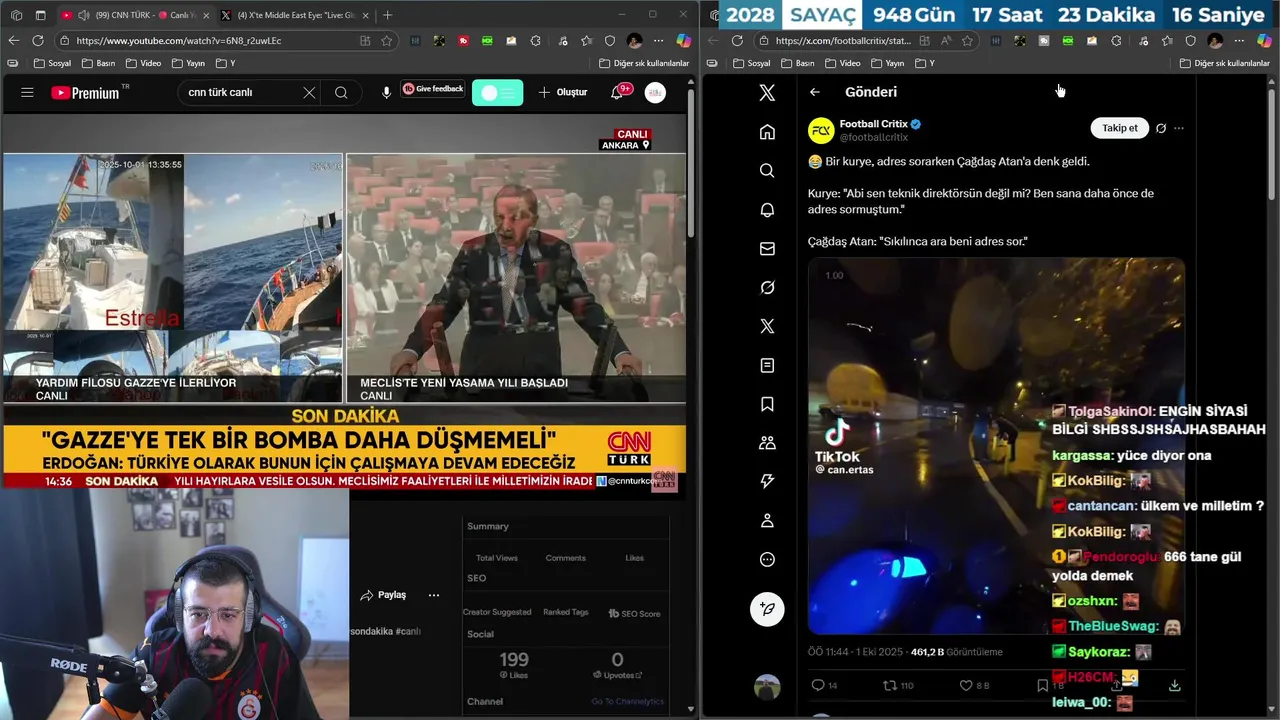Compose a new post on X

point(767,608)
